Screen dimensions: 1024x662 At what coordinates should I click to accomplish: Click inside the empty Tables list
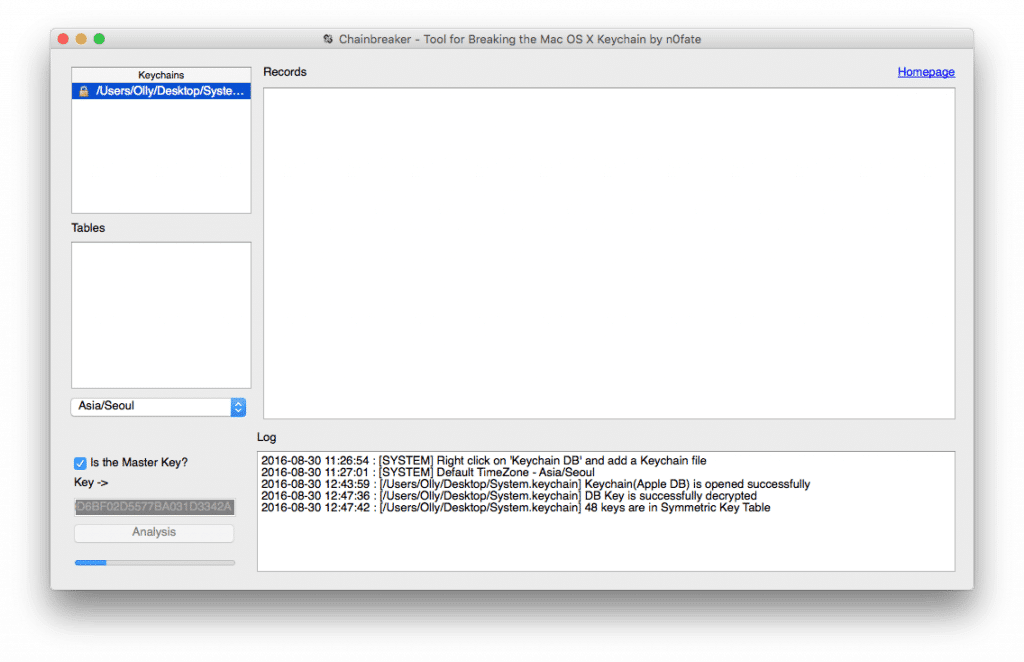click(160, 315)
